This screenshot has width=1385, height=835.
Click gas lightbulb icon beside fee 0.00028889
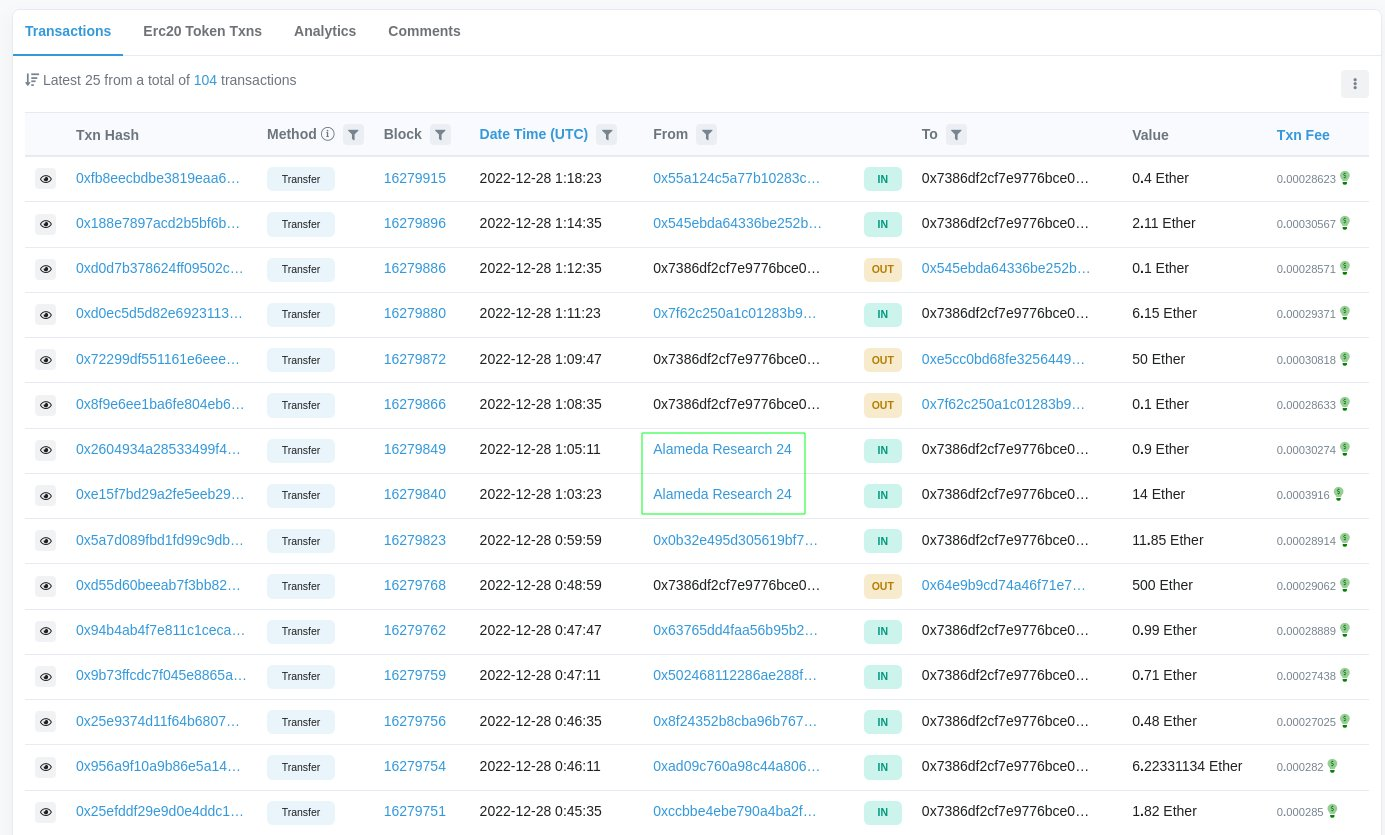pos(1345,630)
